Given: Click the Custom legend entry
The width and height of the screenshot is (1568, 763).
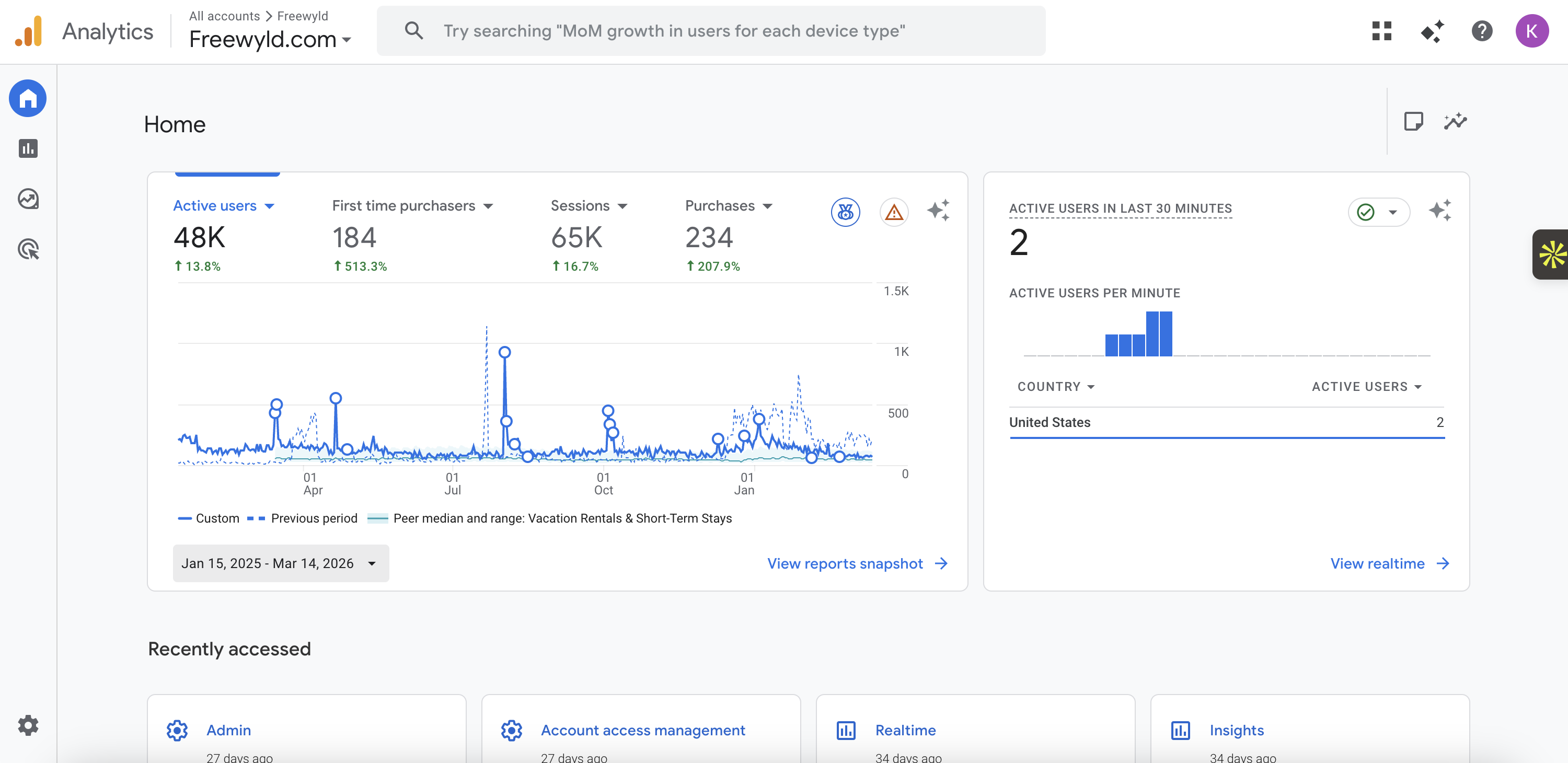Looking at the screenshot, I should (209, 518).
